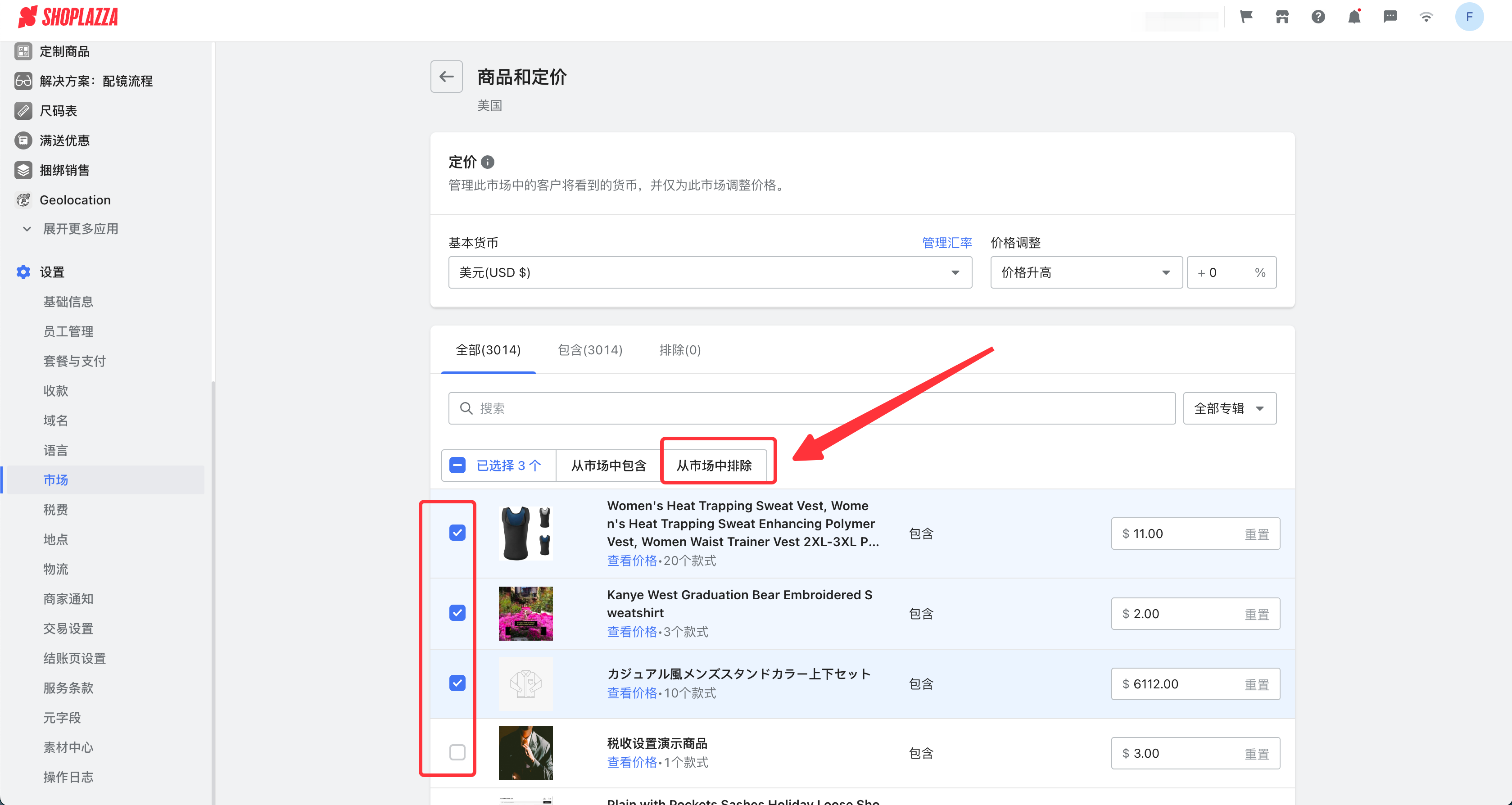Screen dimensions: 1512x805
Task: Uncheck カジュアル風メンズ product checkbox
Action: (x=457, y=683)
